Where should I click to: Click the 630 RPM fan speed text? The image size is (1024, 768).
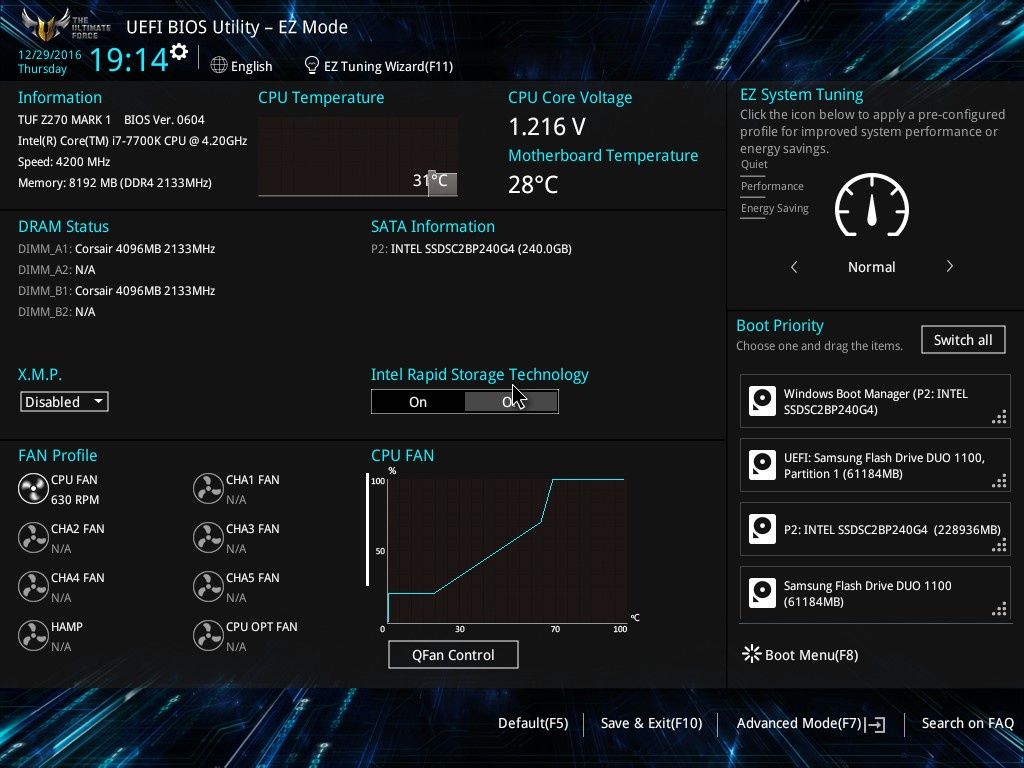(x=75, y=500)
